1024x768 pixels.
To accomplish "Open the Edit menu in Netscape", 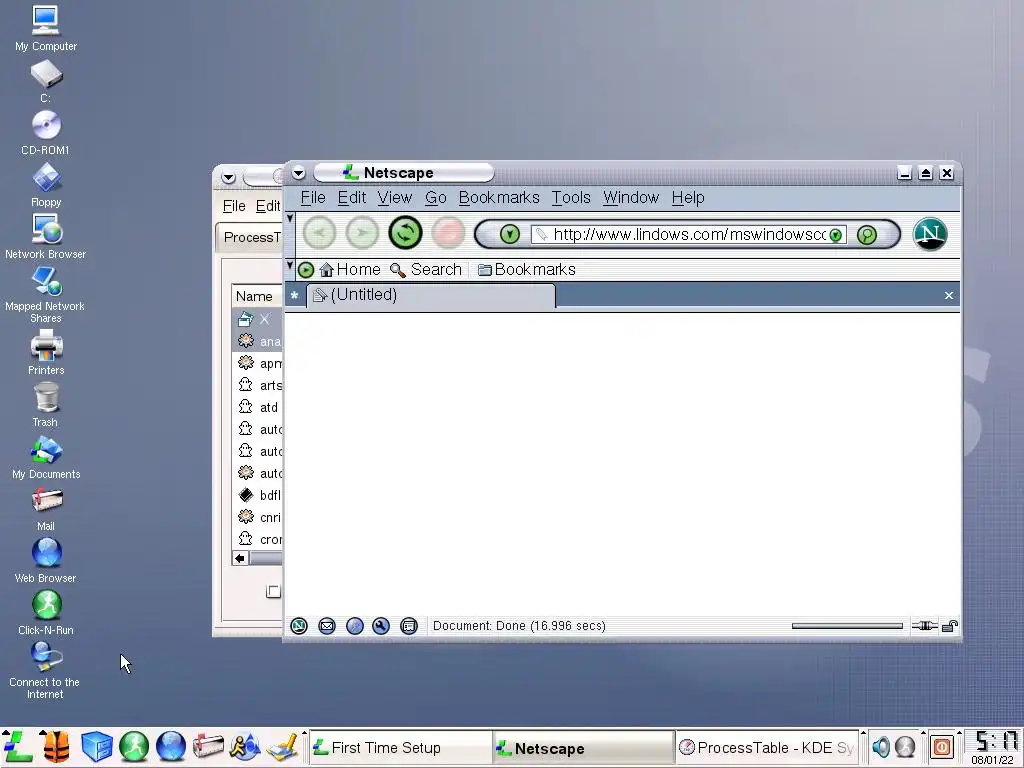I will [x=351, y=198].
